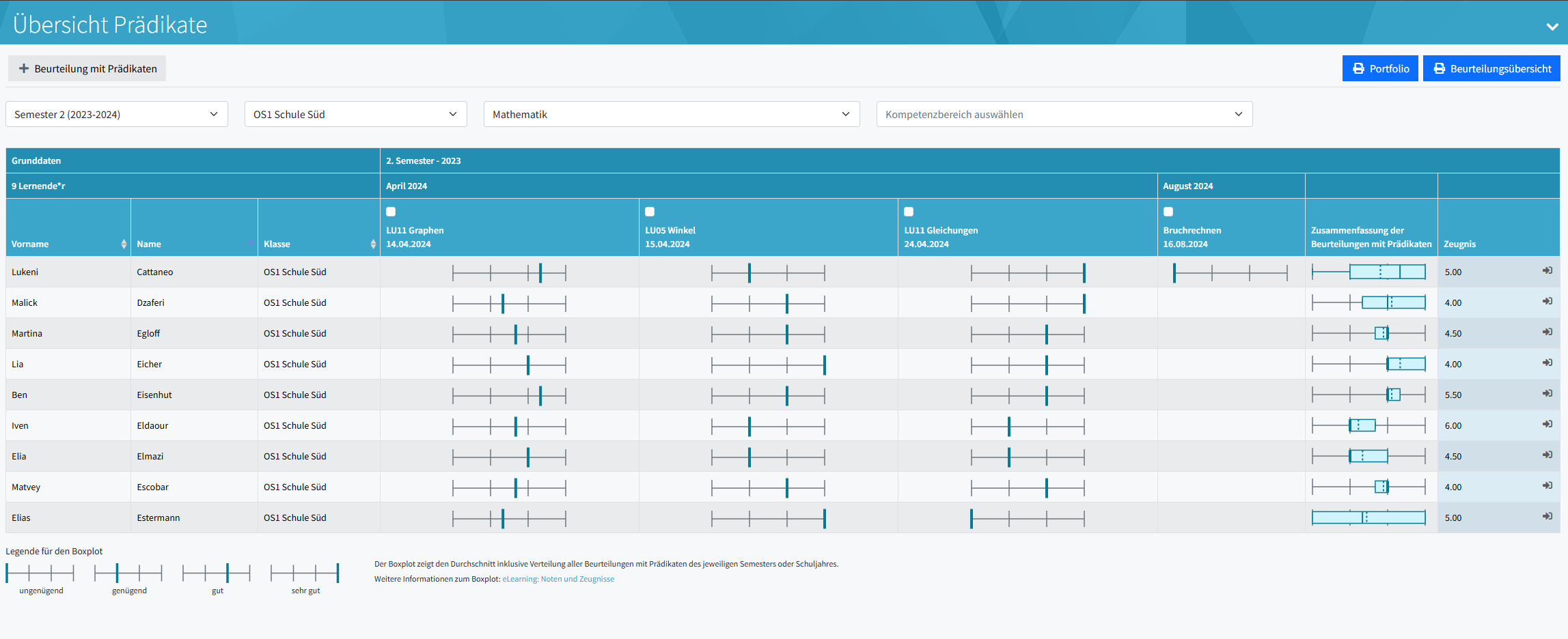The width and height of the screenshot is (1568, 639).
Task: Click Zeugnis arrow icon for Elias Estermann
Action: pos(1547,517)
